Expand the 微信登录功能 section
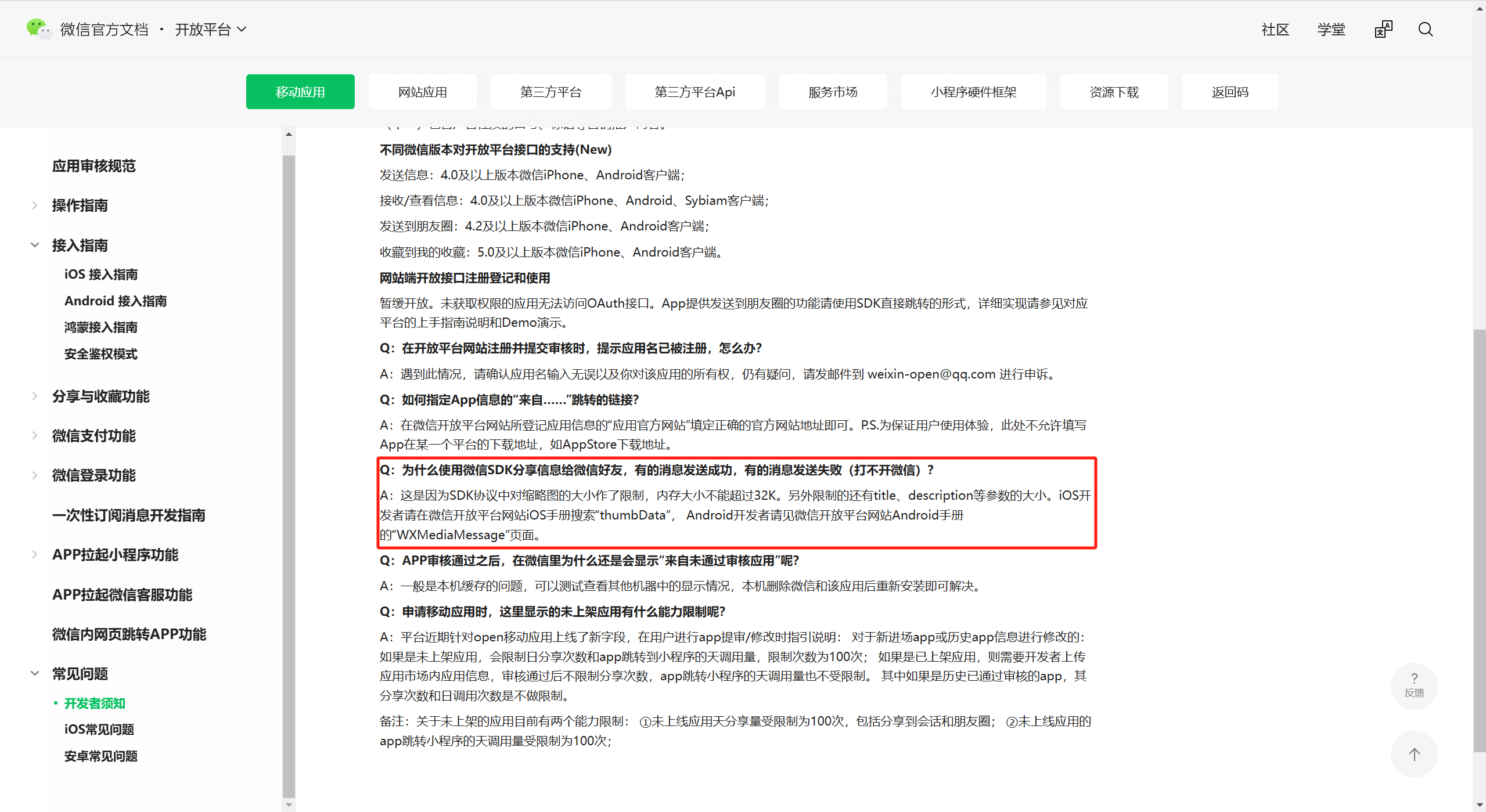 pyautogui.click(x=35, y=475)
